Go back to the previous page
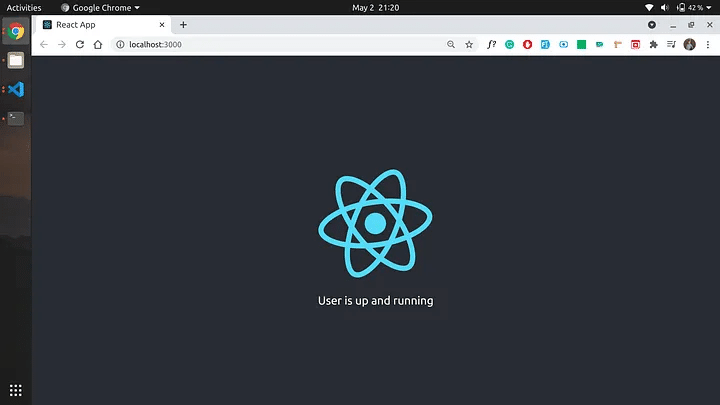 pyautogui.click(x=44, y=45)
